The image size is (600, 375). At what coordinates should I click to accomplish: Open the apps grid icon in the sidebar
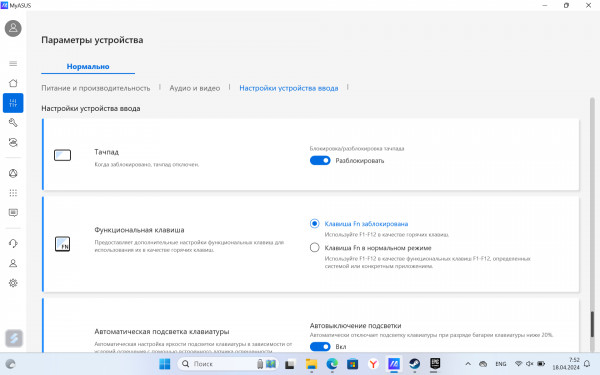click(13, 193)
